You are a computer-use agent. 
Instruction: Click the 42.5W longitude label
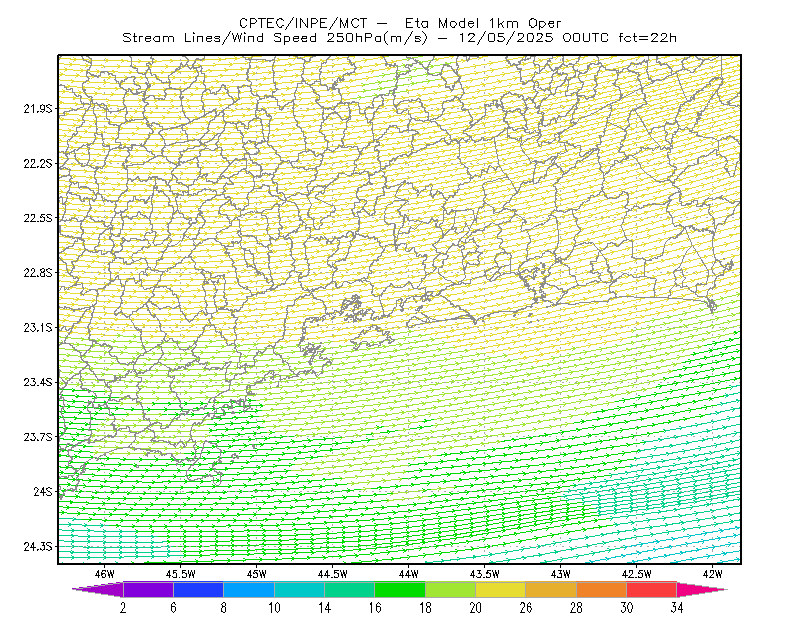point(636,574)
